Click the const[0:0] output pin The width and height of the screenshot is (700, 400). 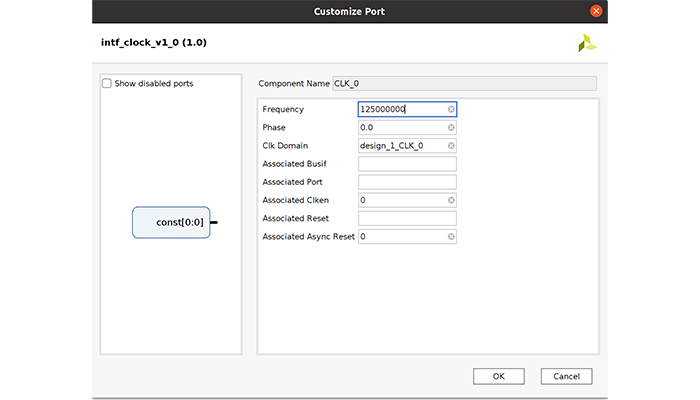click(214, 222)
